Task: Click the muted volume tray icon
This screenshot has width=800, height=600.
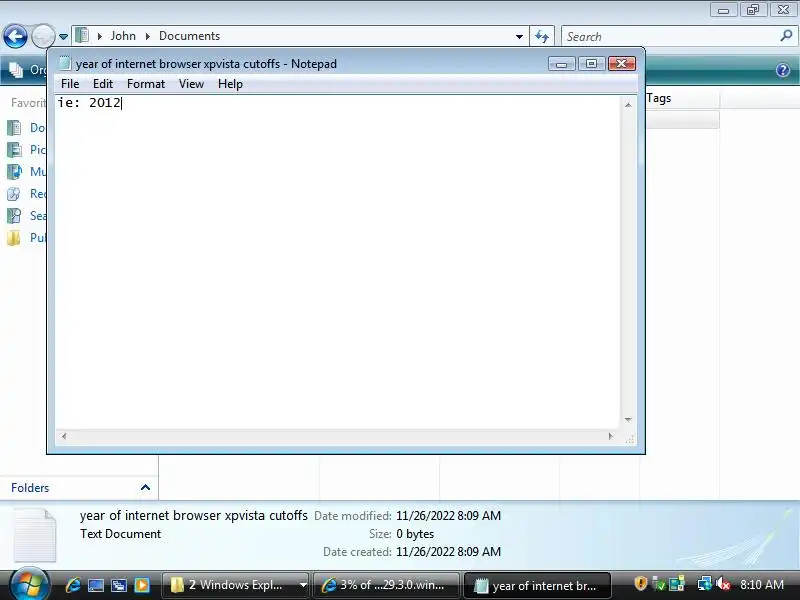Action: (723, 584)
